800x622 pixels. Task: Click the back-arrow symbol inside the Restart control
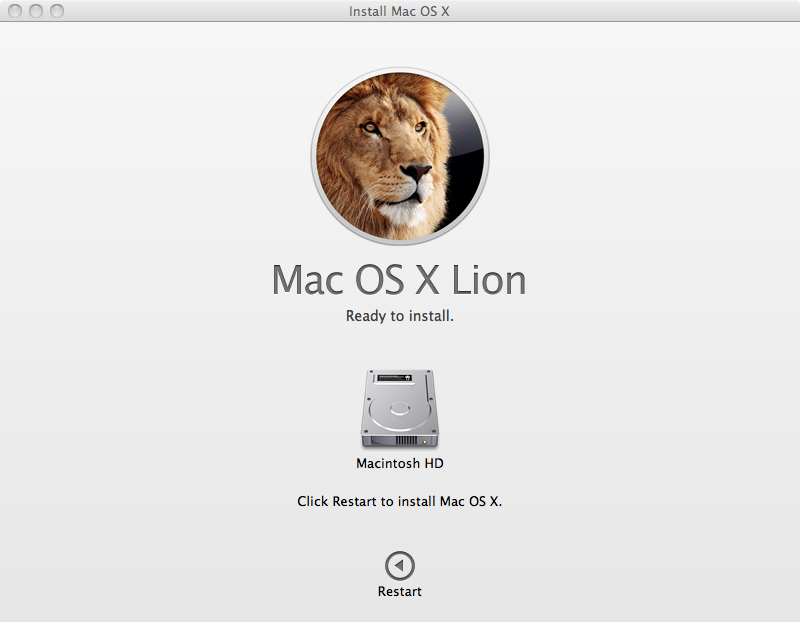pos(400,564)
